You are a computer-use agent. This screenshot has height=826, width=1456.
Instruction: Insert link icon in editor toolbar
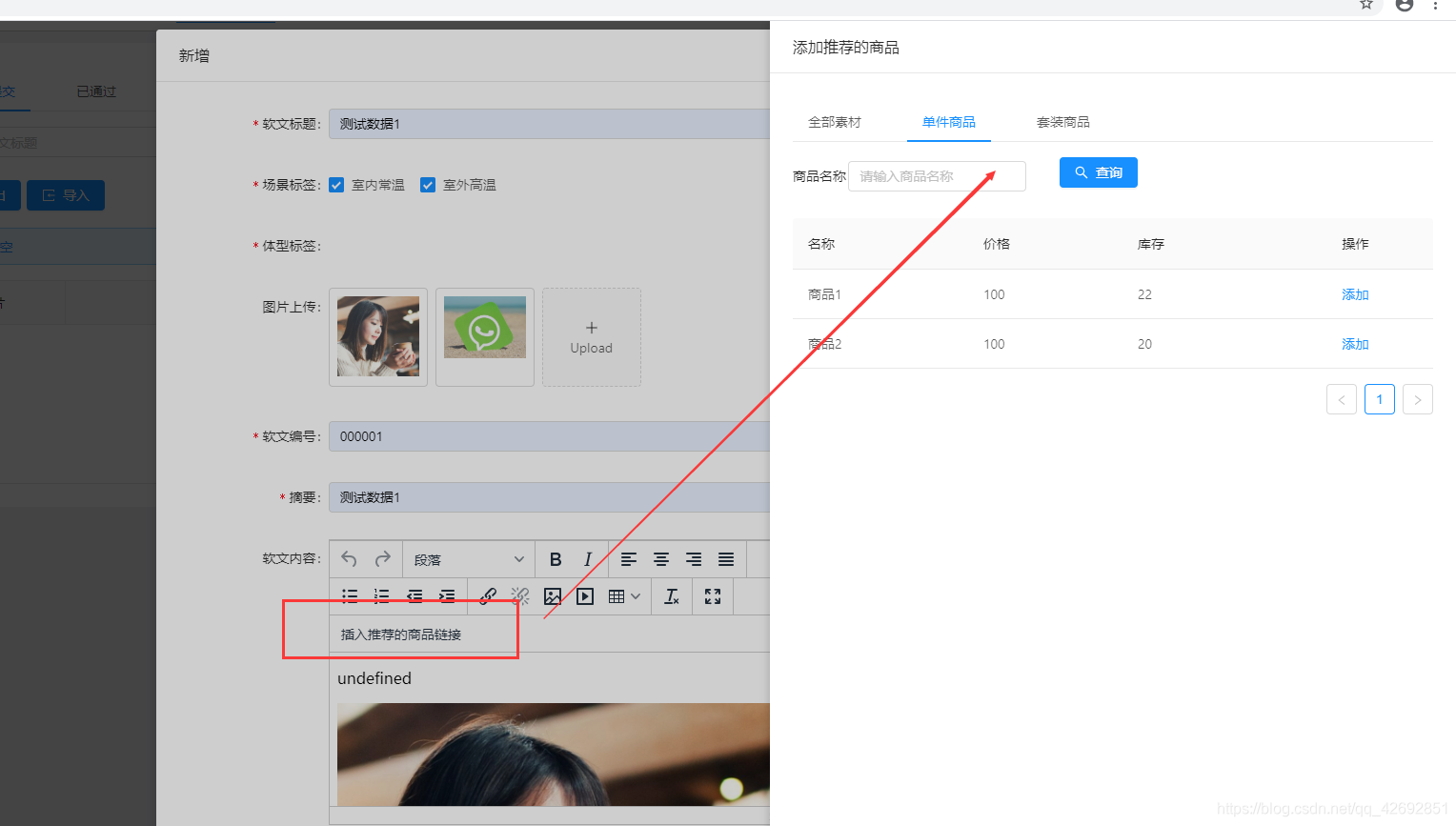coord(488,596)
